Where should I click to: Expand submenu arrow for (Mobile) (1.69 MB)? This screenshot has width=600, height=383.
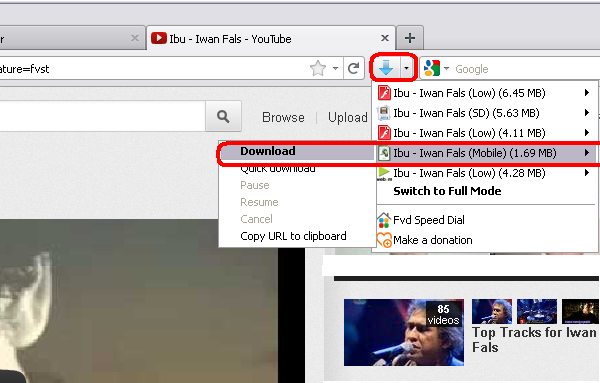click(587, 153)
